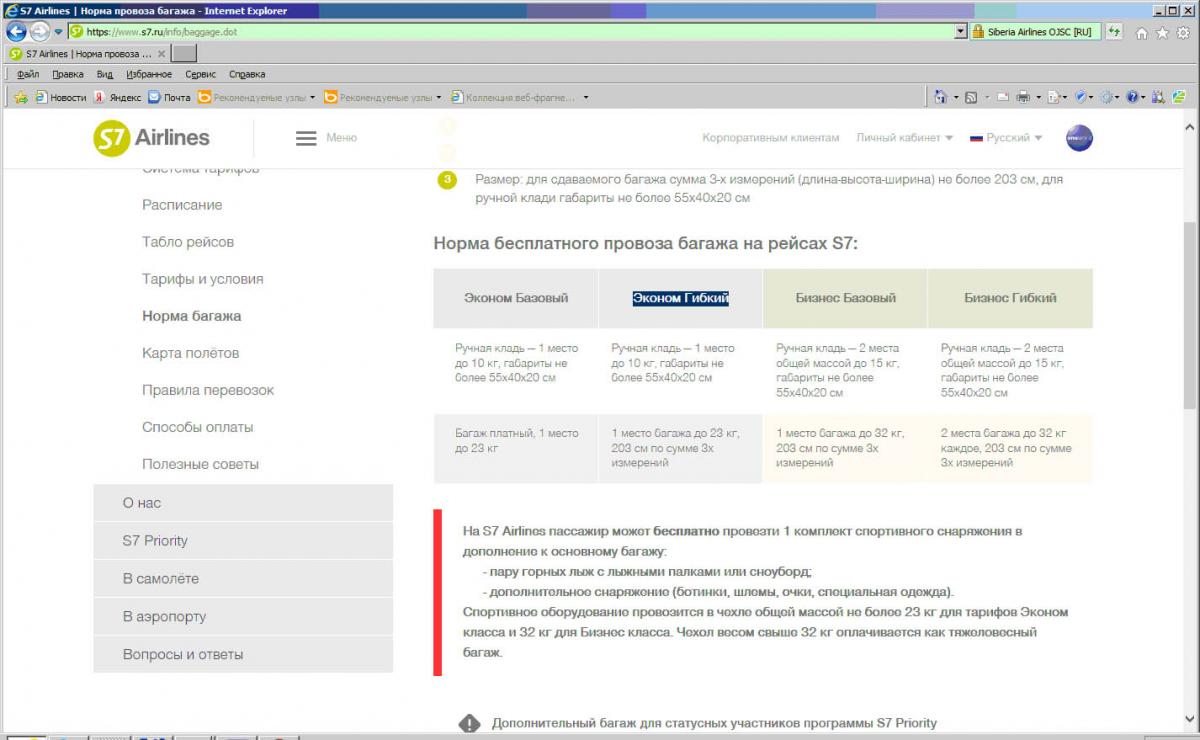Select the S7 Airlines page tab
1200x740 pixels.
[88, 54]
